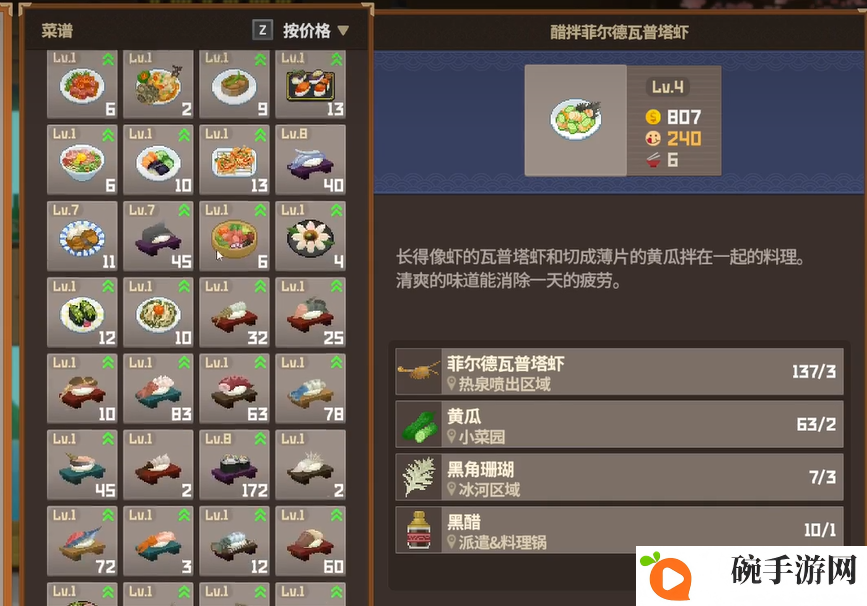Select the Lv.8 recipe with count 40
Screen dimensions: 867x606
coord(311,159)
